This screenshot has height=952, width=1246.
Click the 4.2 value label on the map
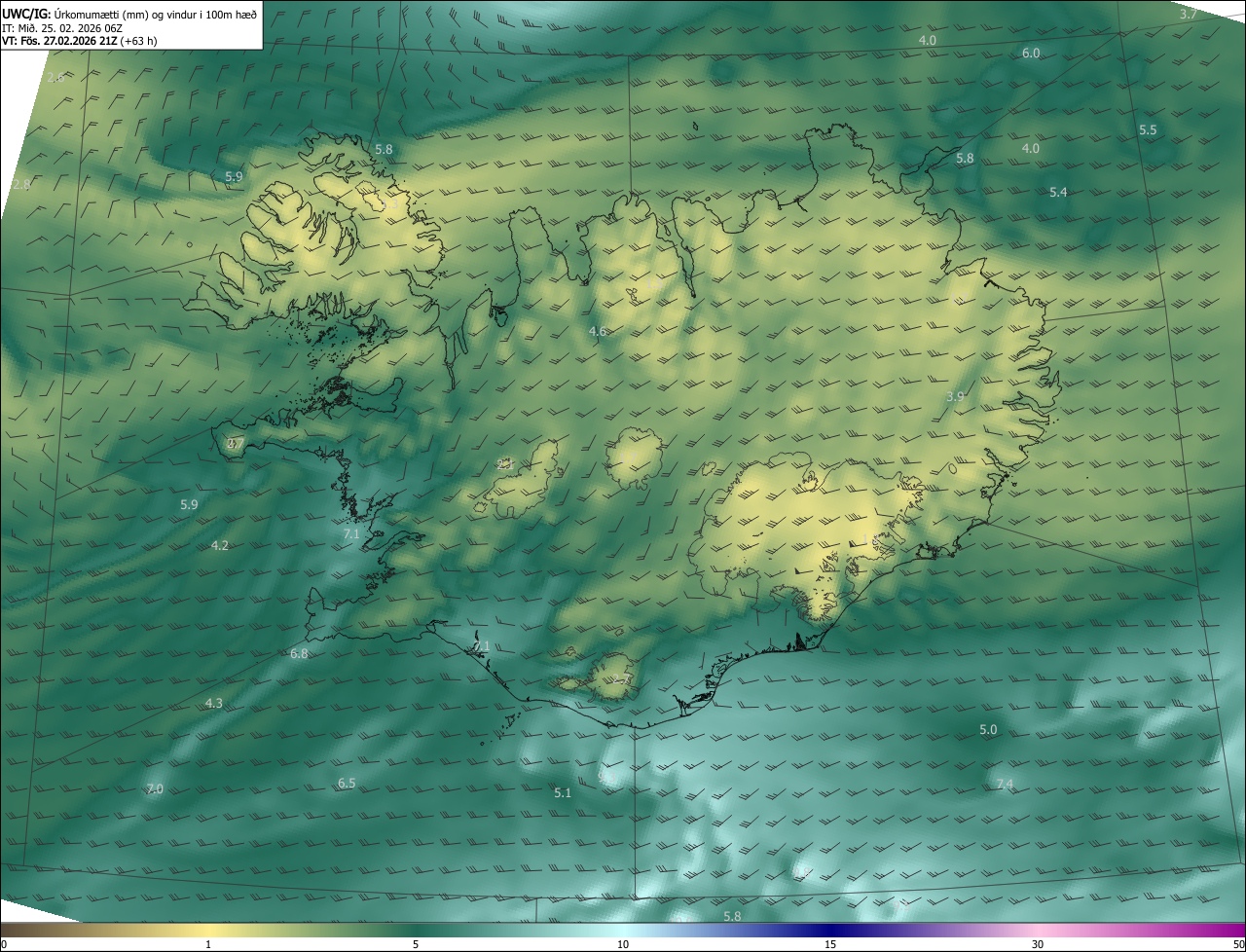(x=220, y=545)
